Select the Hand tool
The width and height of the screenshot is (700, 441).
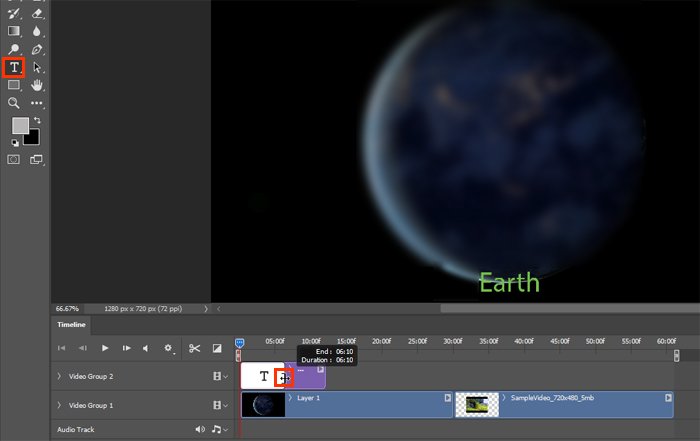[x=37, y=85]
